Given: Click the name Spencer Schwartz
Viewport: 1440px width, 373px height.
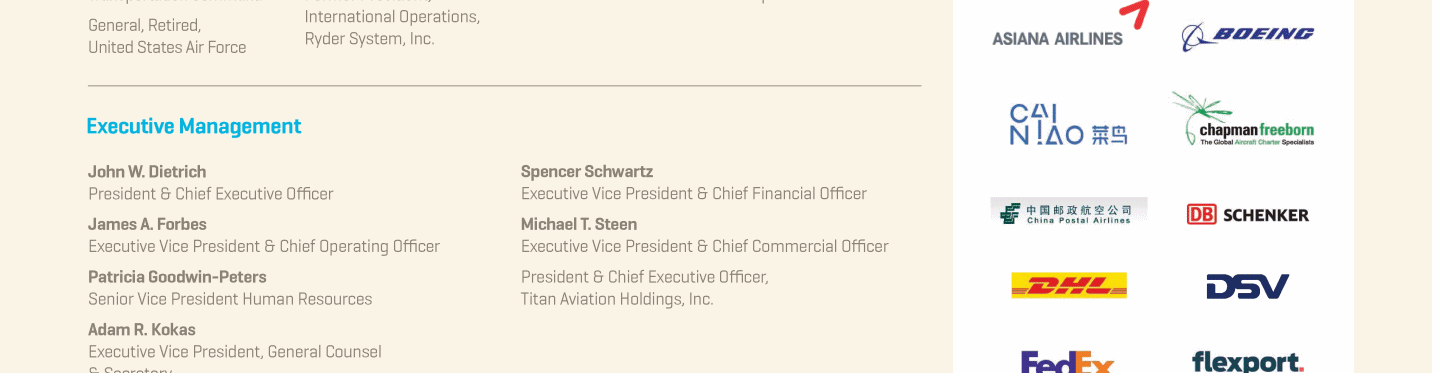Looking at the screenshot, I should click(x=587, y=172).
